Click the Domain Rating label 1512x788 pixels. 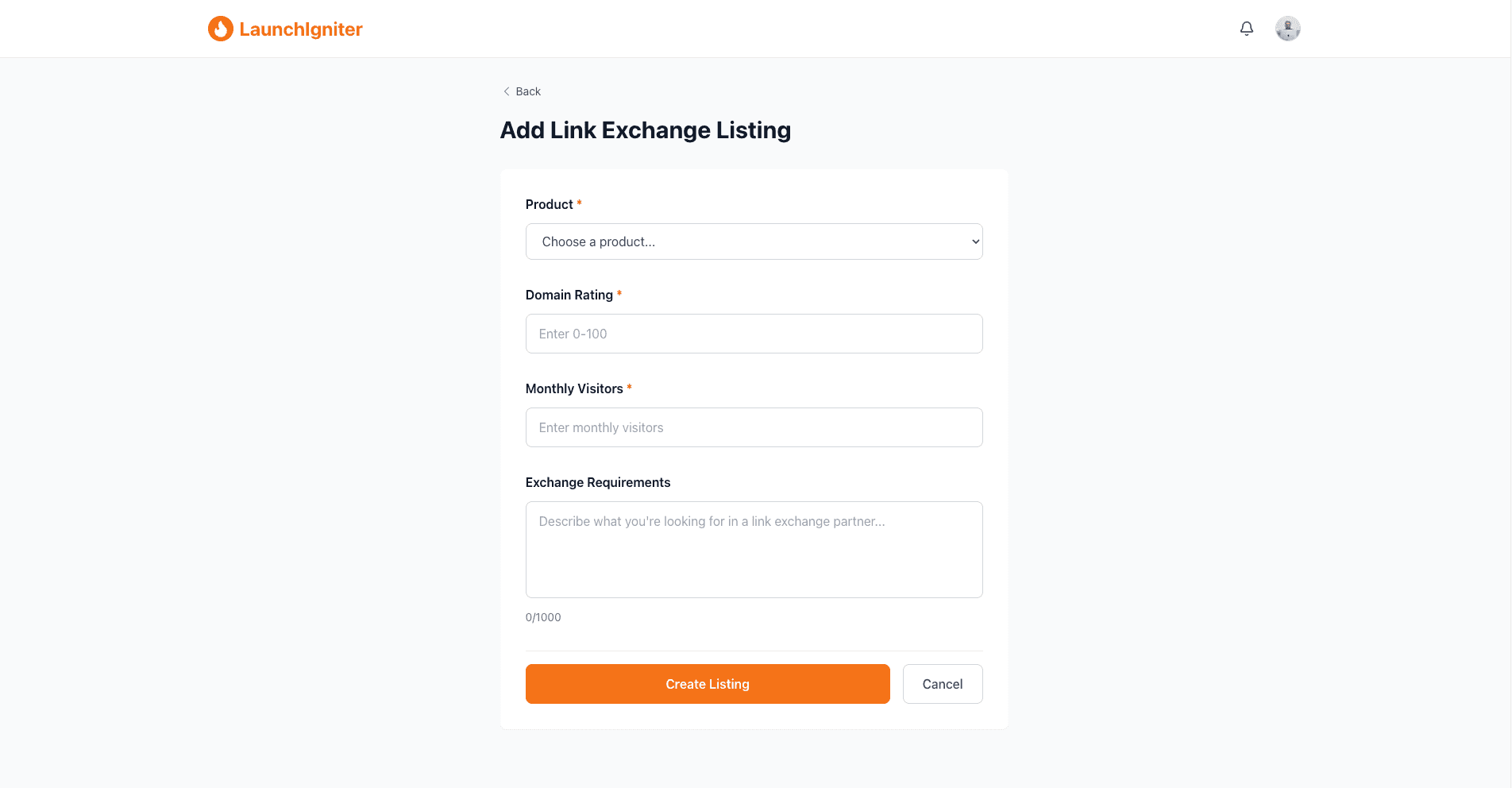point(569,295)
